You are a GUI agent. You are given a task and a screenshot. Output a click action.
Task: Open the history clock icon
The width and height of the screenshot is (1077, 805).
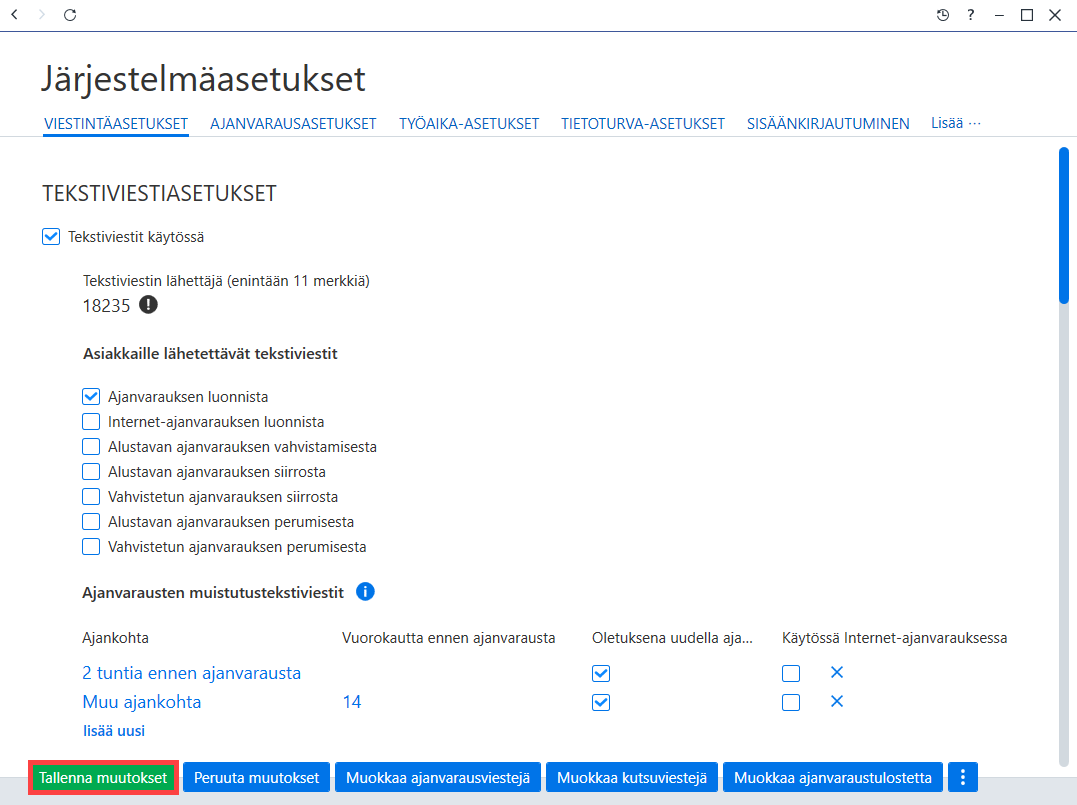(943, 15)
